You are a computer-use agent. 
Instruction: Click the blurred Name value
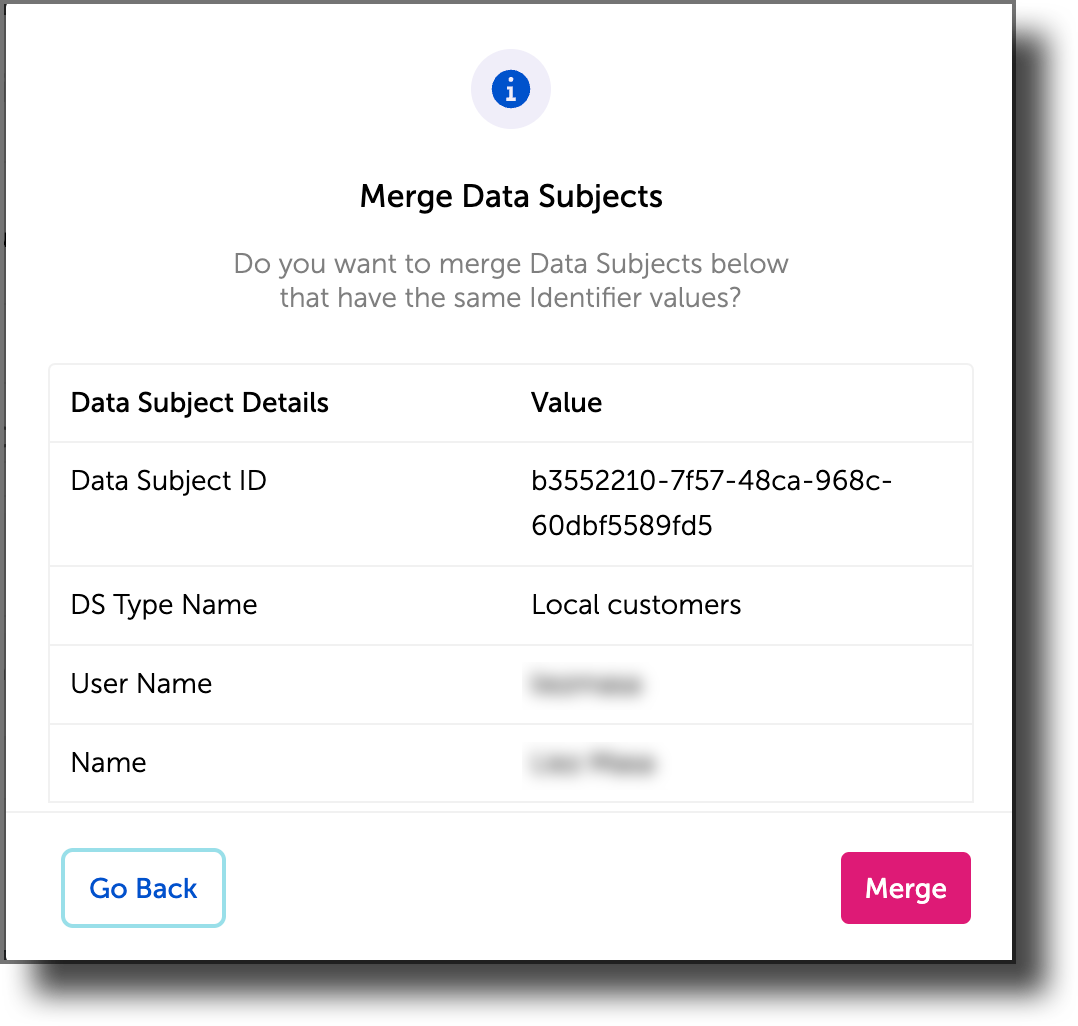click(x=591, y=762)
